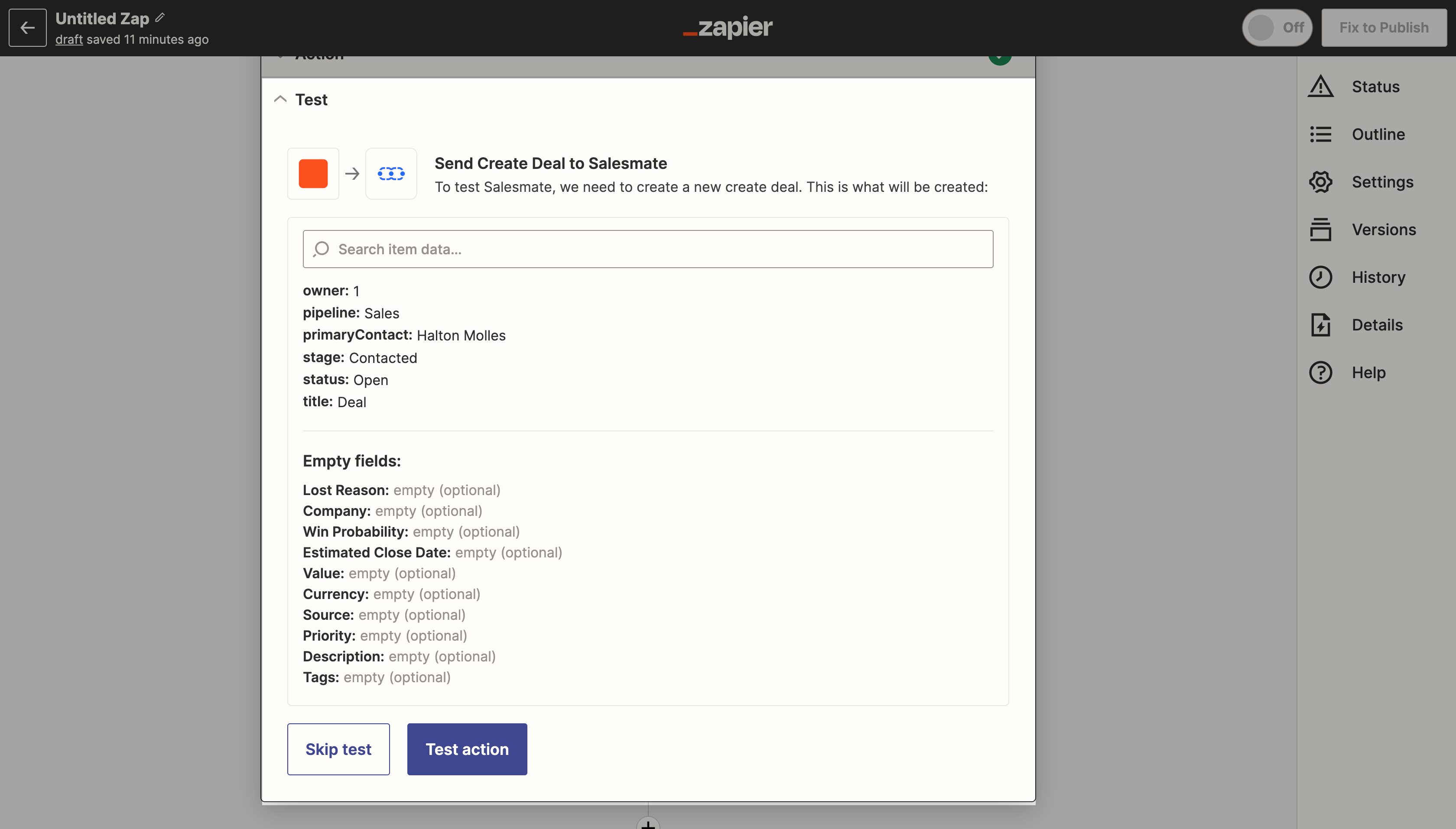The image size is (1456, 829).
Task: Select the Company empty field
Action: pos(393,511)
